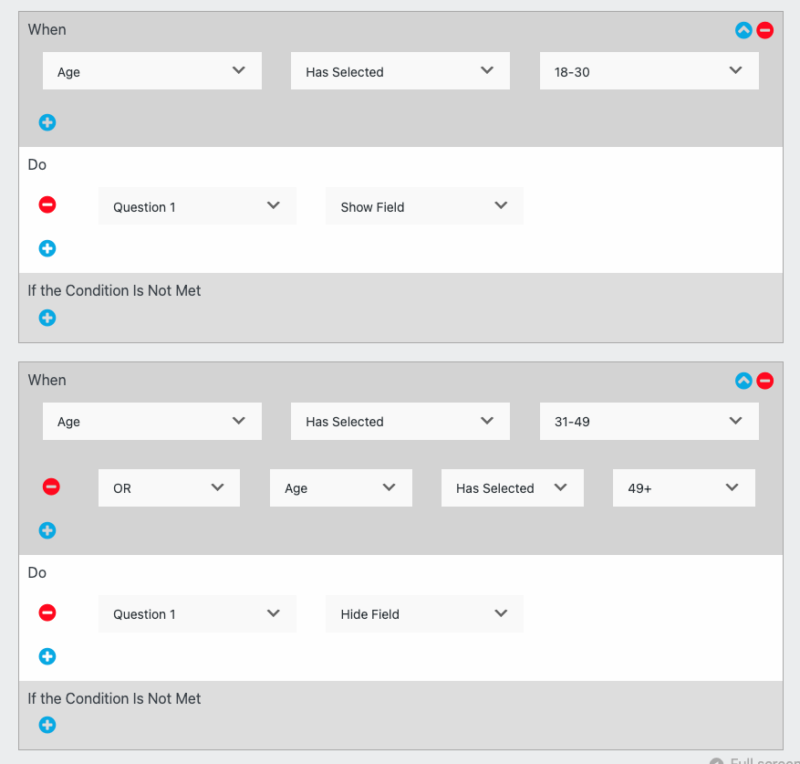Screen dimensions: 800x764
Task: Collapse the first When condition block
Action: coord(743,30)
